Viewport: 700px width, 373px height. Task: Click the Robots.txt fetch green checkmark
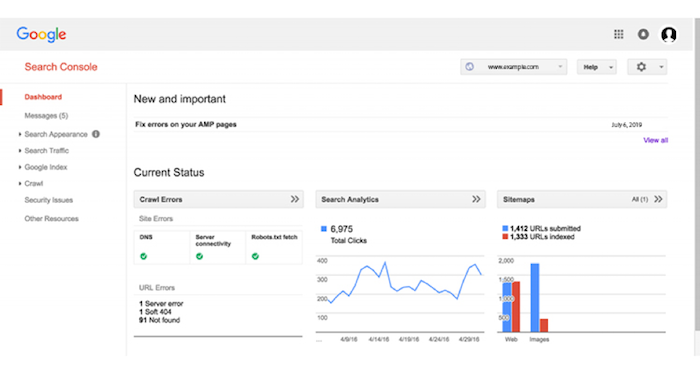click(255, 256)
